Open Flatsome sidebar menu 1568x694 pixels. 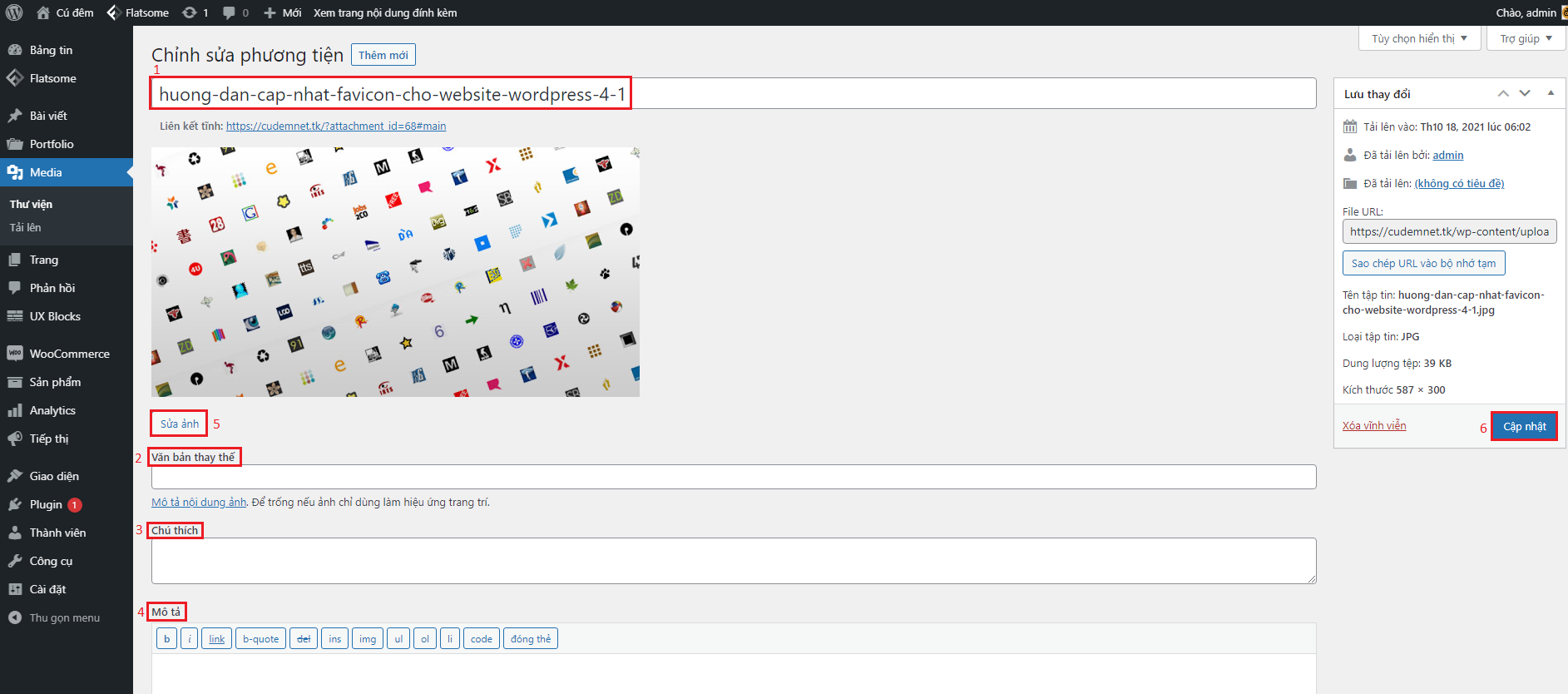pyautogui.click(x=67, y=78)
